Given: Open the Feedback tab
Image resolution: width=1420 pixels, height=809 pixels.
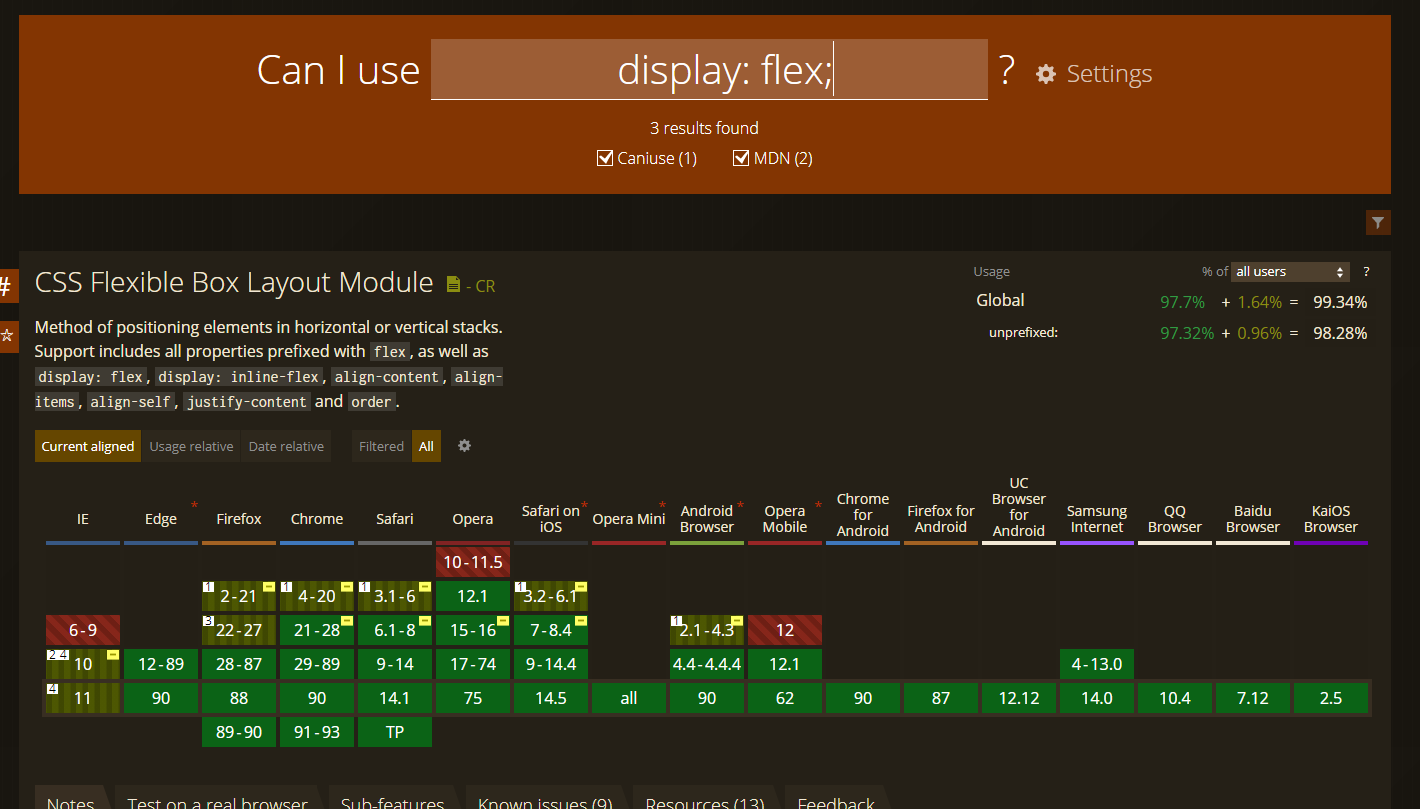Looking at the screenshot, I should 836,798.
